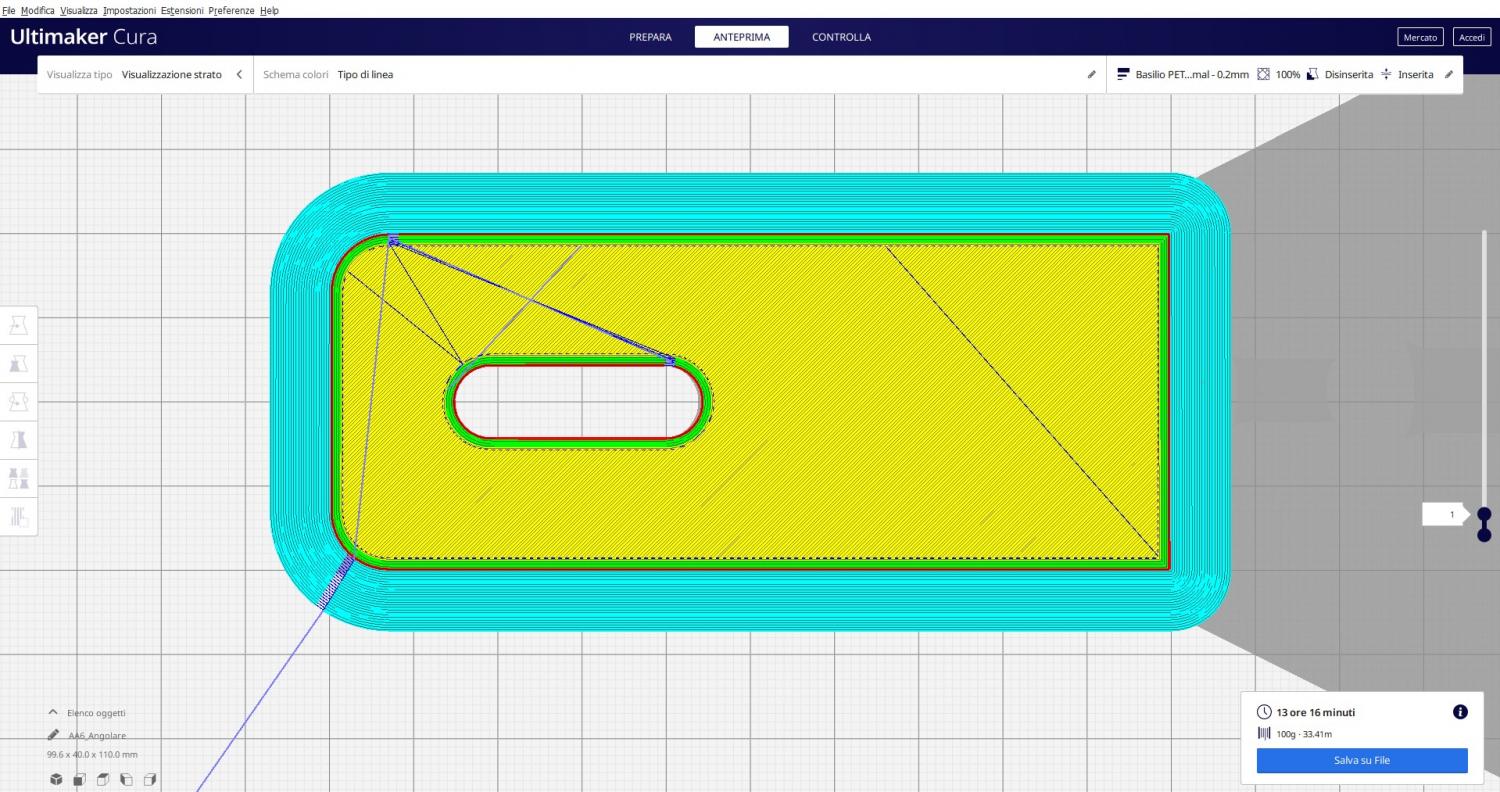Switch camera to front view icon
The image size is (1500, 792).
click(80, 779)
